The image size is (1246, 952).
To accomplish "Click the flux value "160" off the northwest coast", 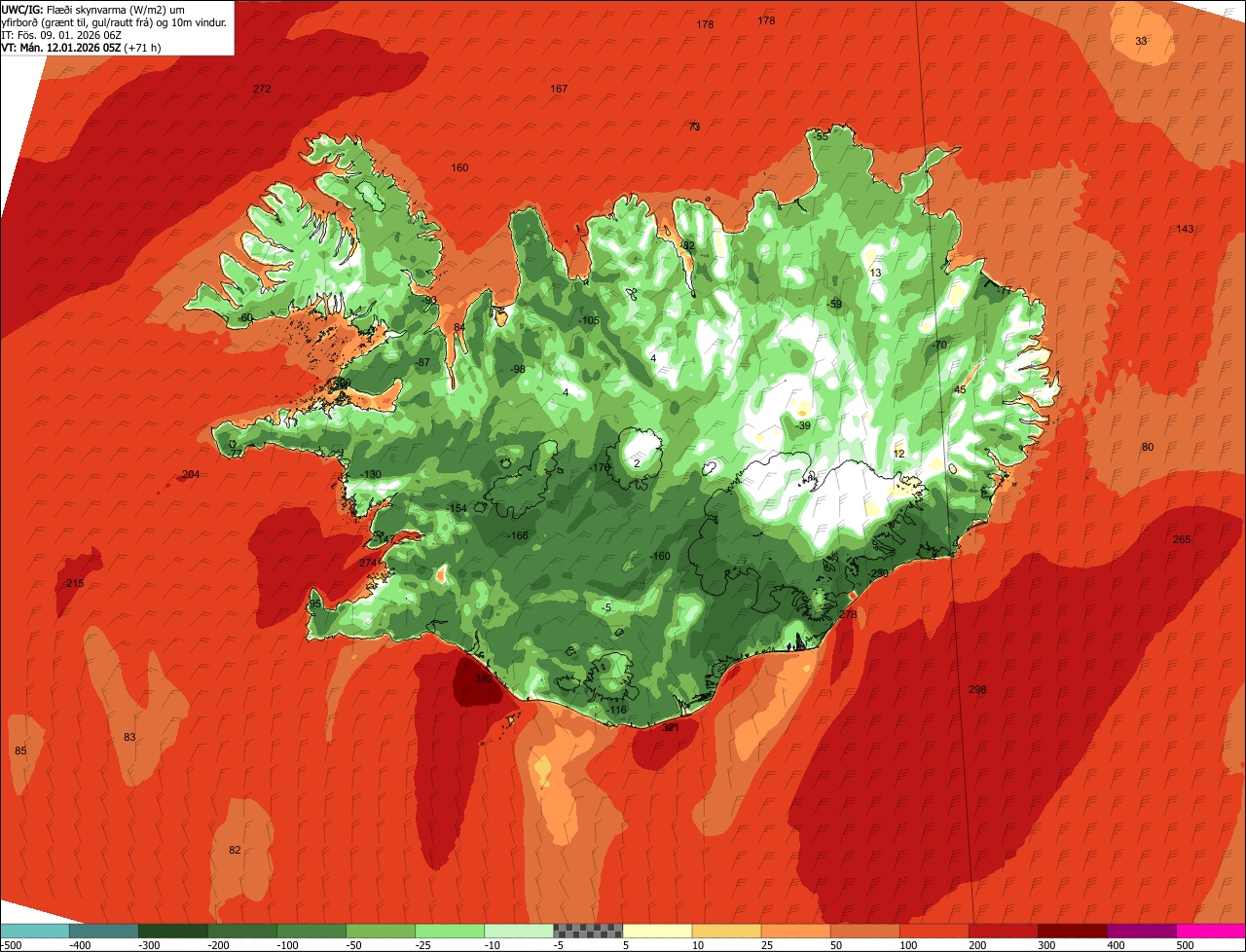I will 459,167.
